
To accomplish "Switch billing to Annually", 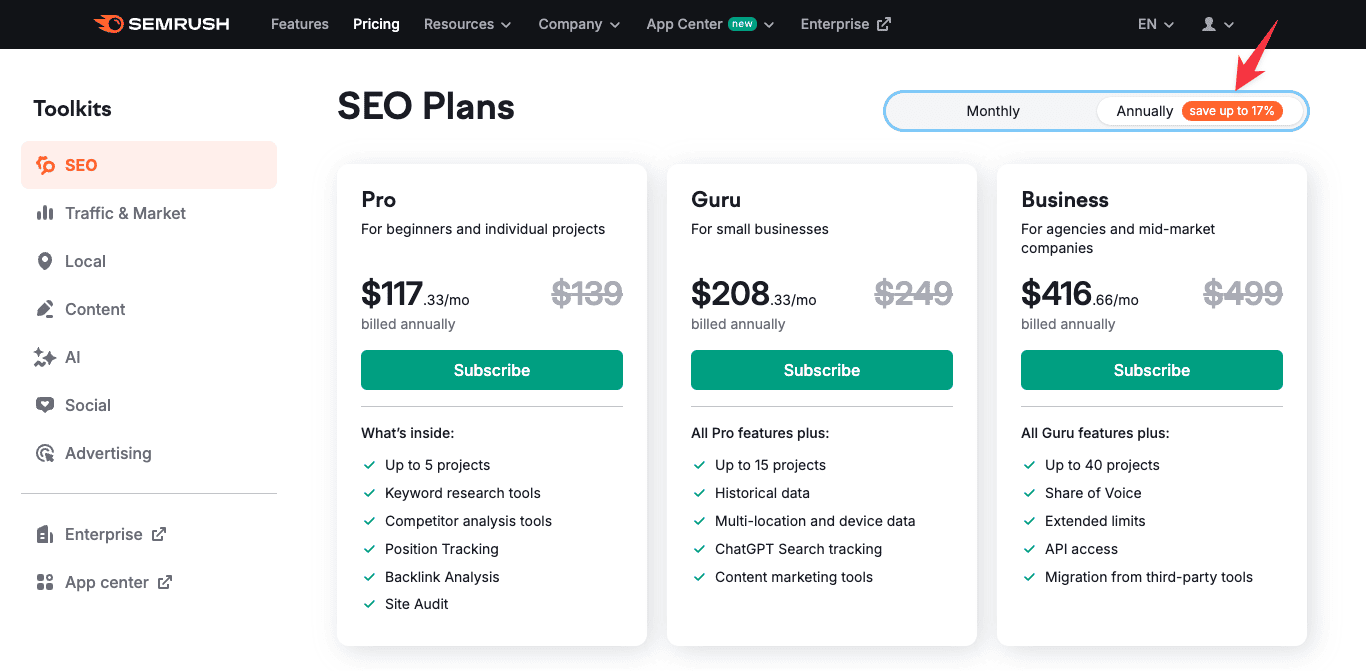I will point(1200,111).
